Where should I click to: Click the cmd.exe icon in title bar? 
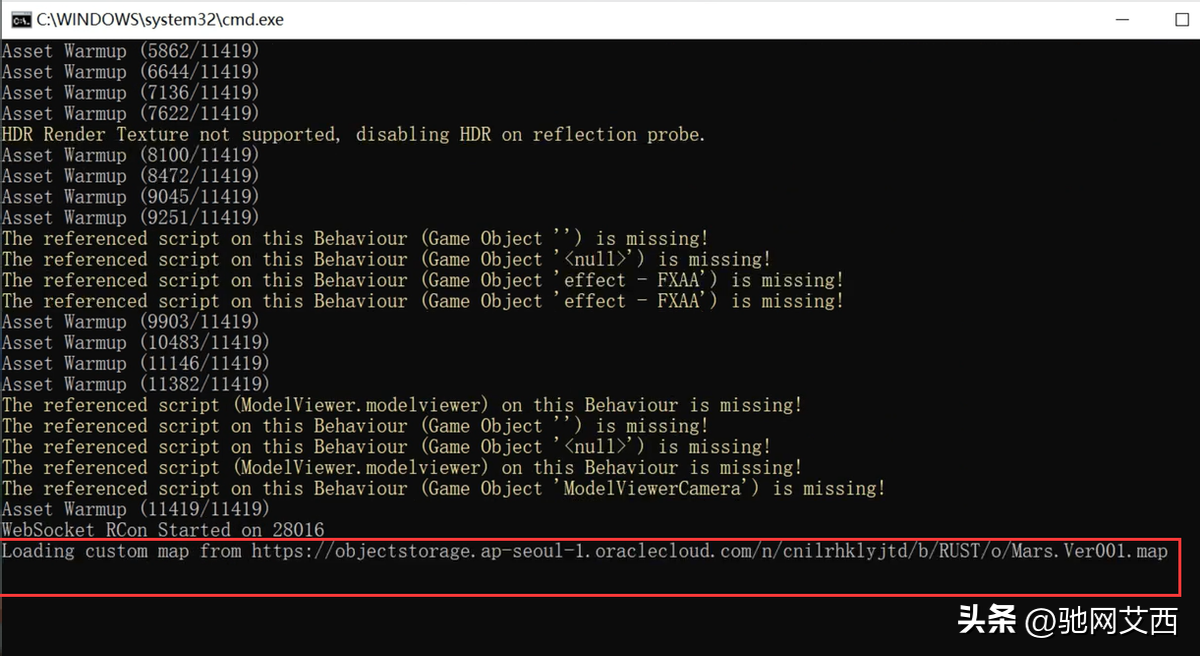point(19,19)
